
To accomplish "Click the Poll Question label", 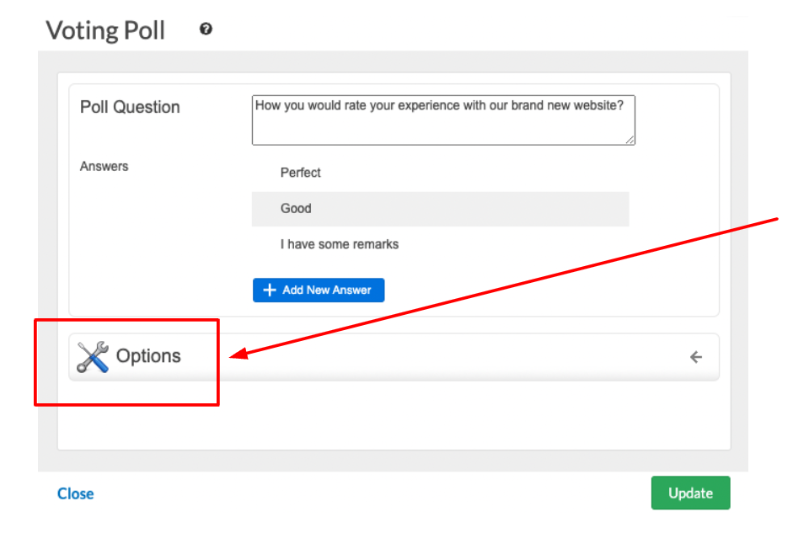I will [130, 107].
